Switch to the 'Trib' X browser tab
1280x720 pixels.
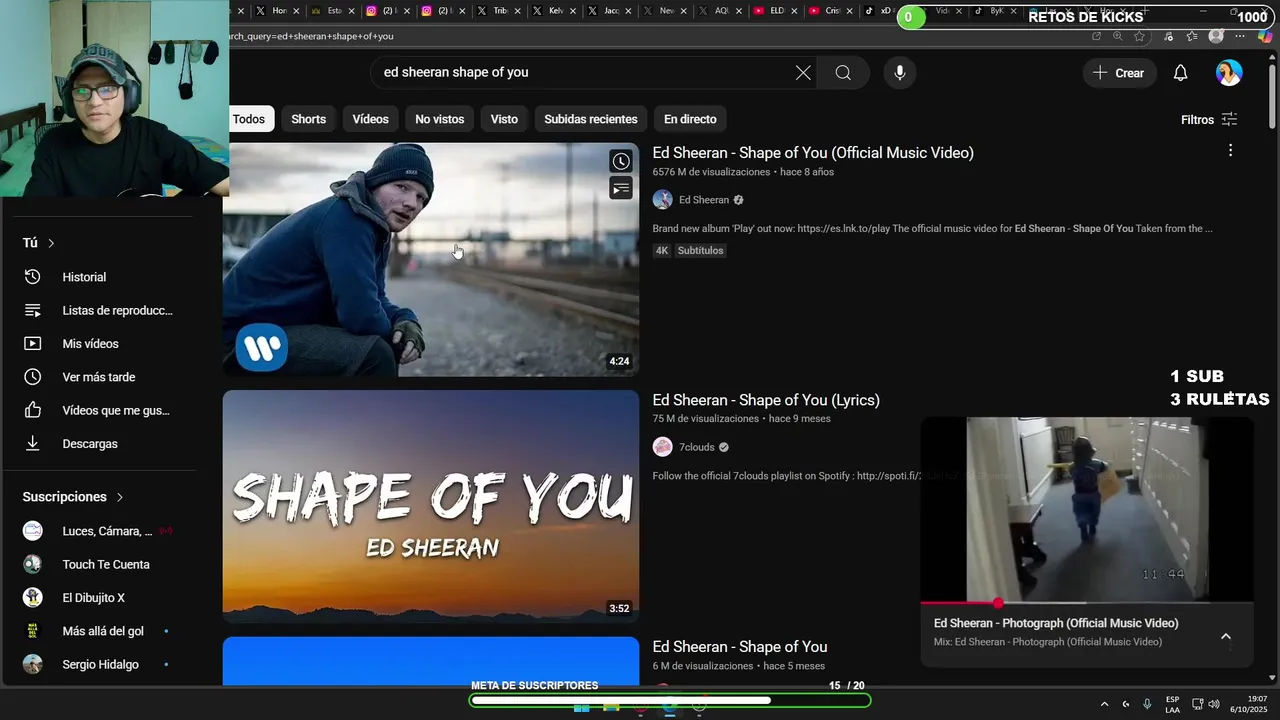coord(498,11)
